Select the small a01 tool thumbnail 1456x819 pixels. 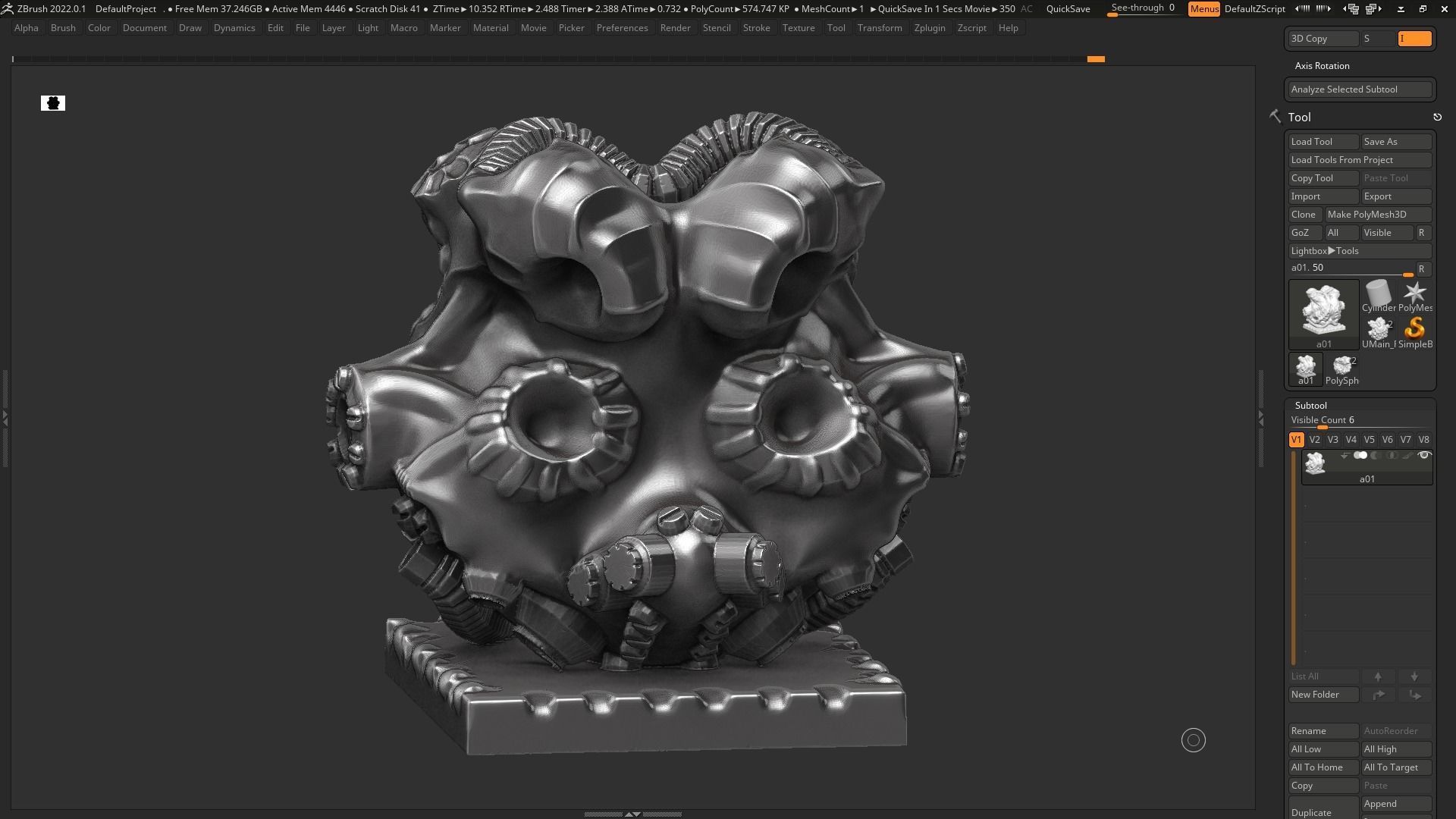click(1305, 369)
